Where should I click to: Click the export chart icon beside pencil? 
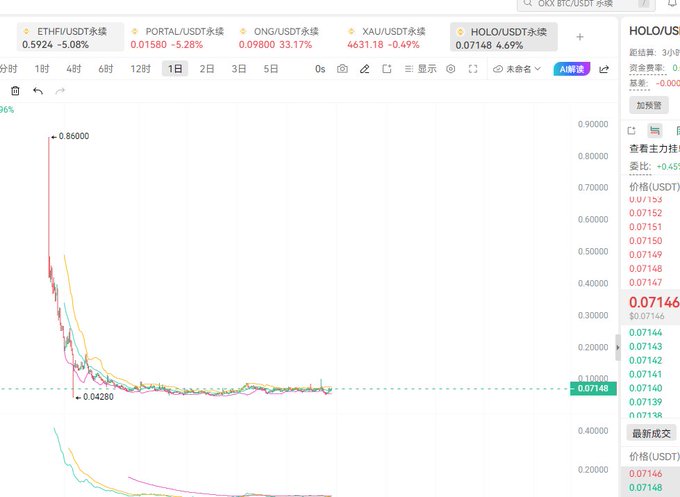tap(387, 69)
